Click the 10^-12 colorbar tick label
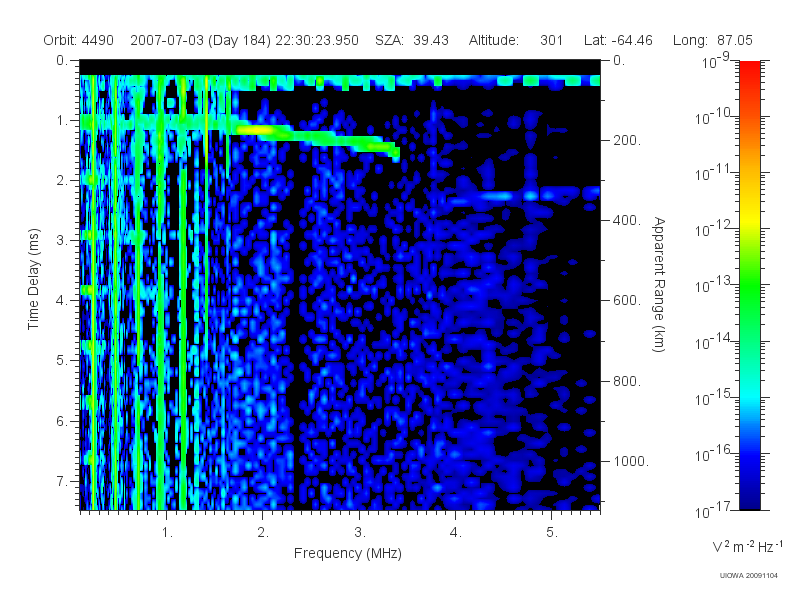This screenshot has height=600, width=800. pyautogui.click(x=715, y=230)
